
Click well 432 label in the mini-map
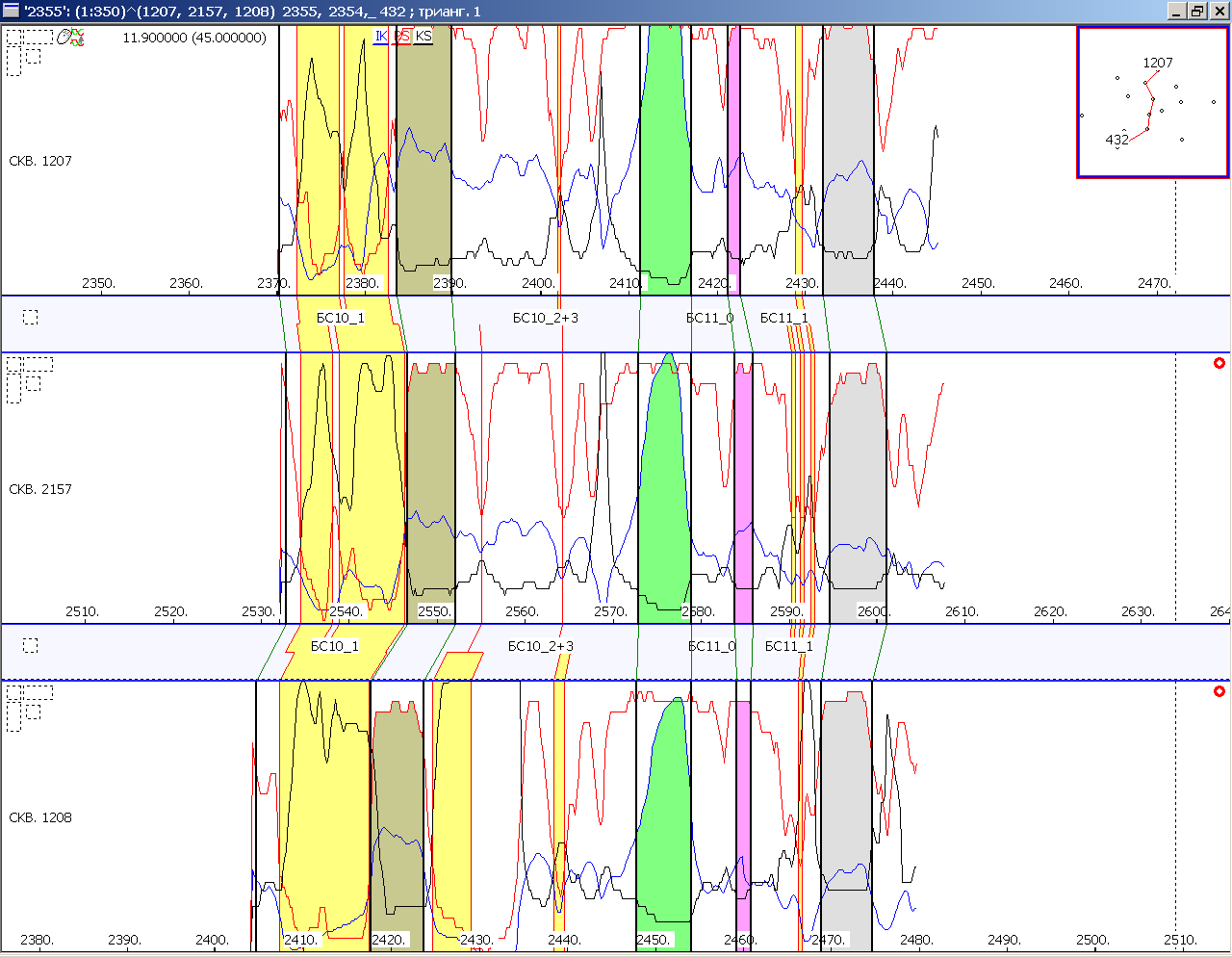tap(1116, 140)
